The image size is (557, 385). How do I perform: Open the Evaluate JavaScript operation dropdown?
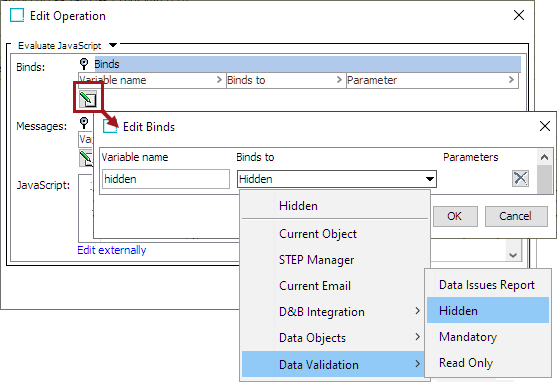113,45
